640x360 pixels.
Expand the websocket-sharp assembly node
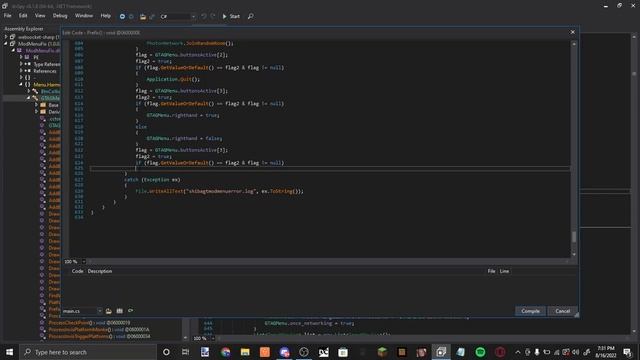tap(6, 37)
